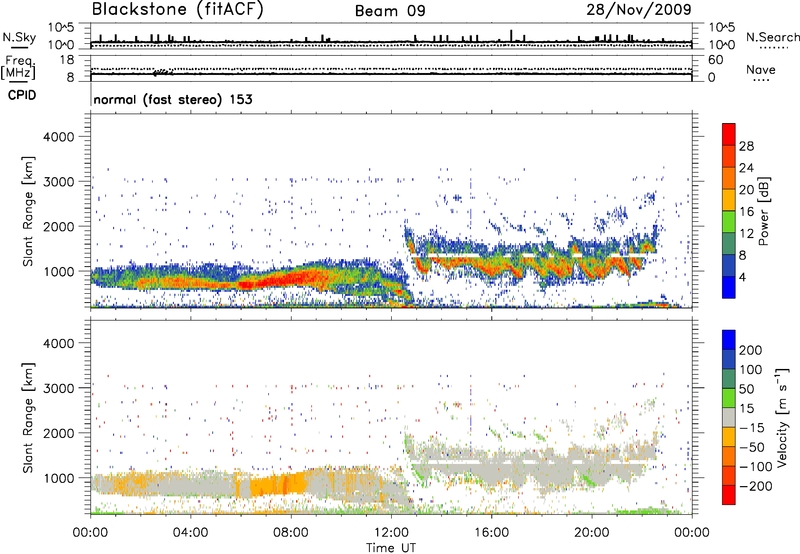The image size is (800, 554).
Task: Click the date '28/Nov/2009'
Action: pos(639,9)
